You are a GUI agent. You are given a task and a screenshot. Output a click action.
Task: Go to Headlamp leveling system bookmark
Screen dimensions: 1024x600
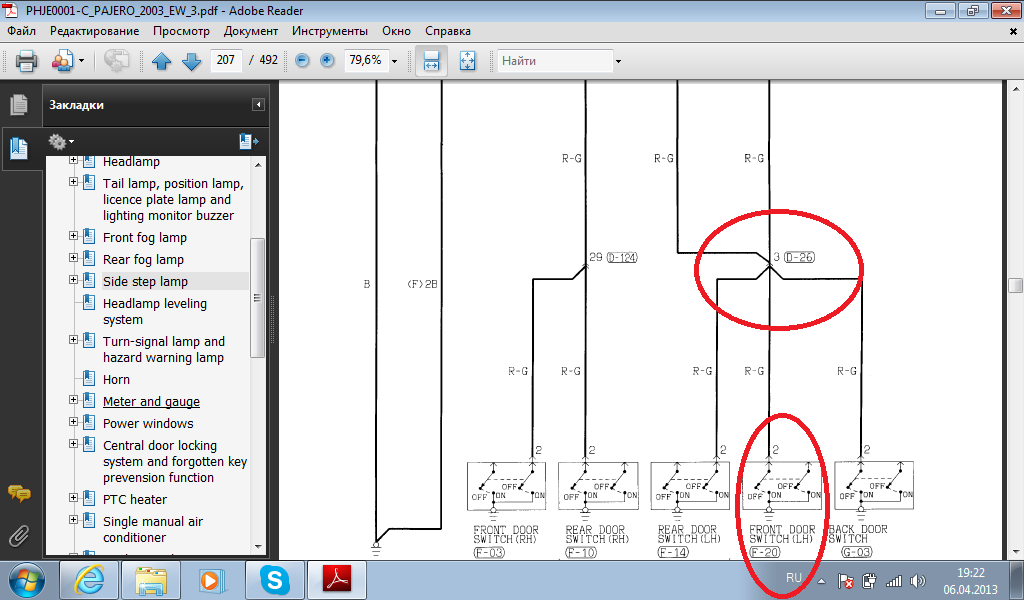click(155, 311)
